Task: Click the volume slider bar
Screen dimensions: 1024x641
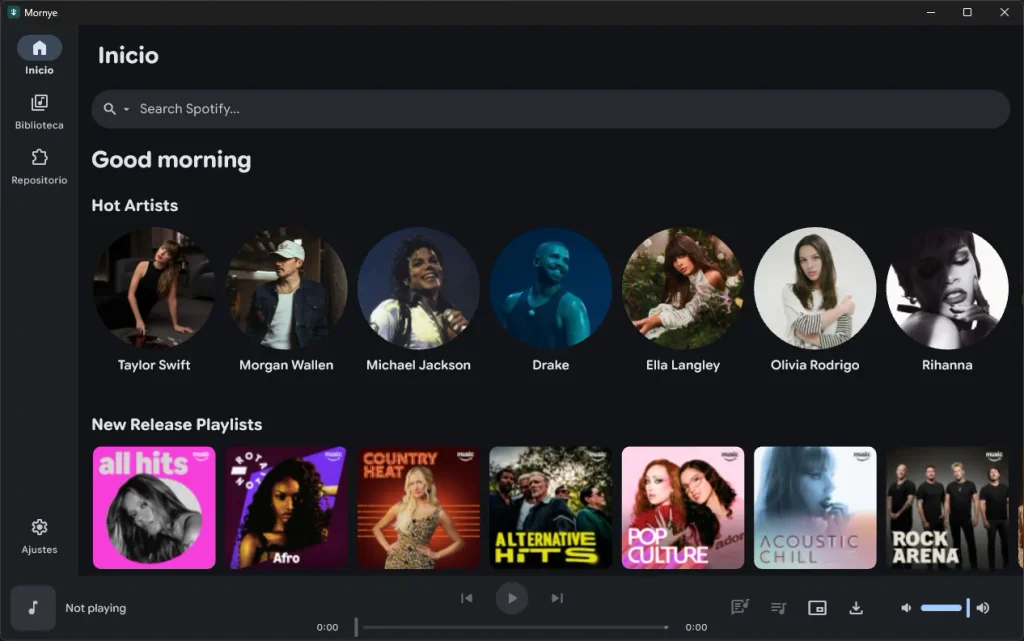Action: pos(945,608)
